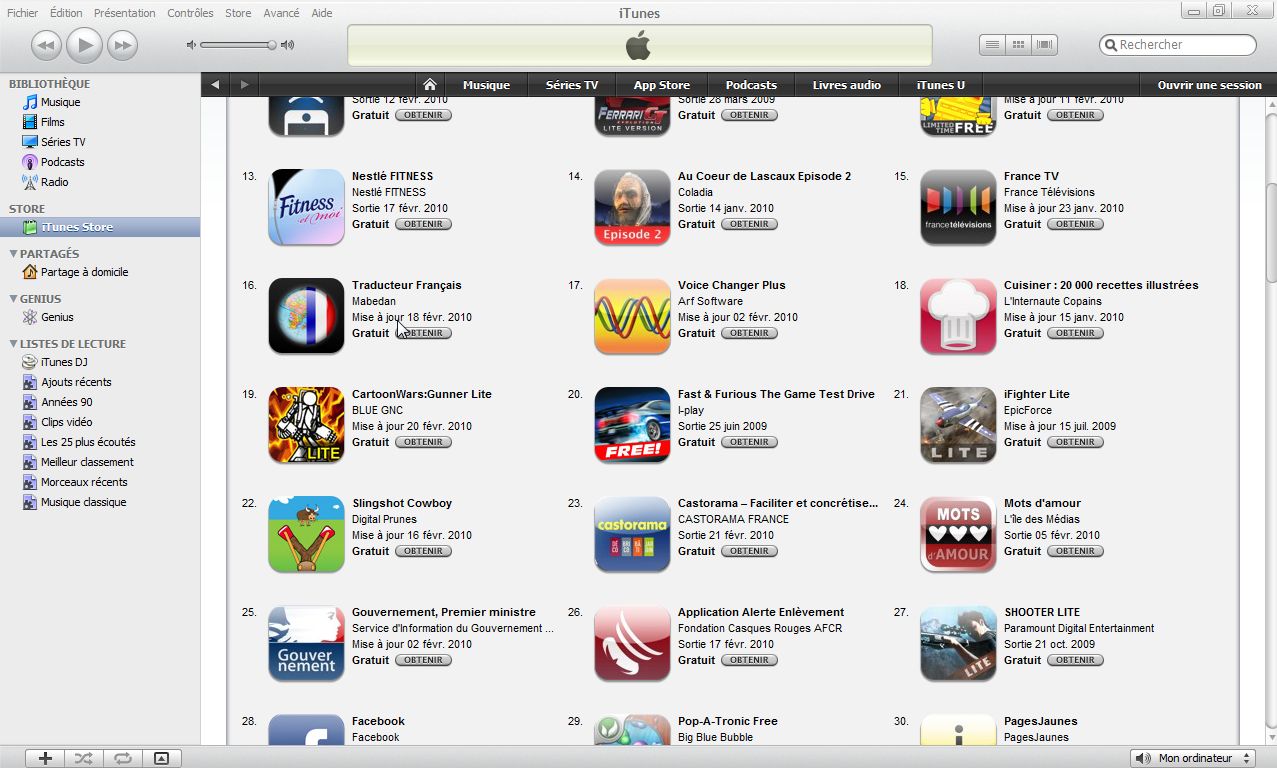Select the France TV app icon
The image size is (1277, 768).
point(958,207)
